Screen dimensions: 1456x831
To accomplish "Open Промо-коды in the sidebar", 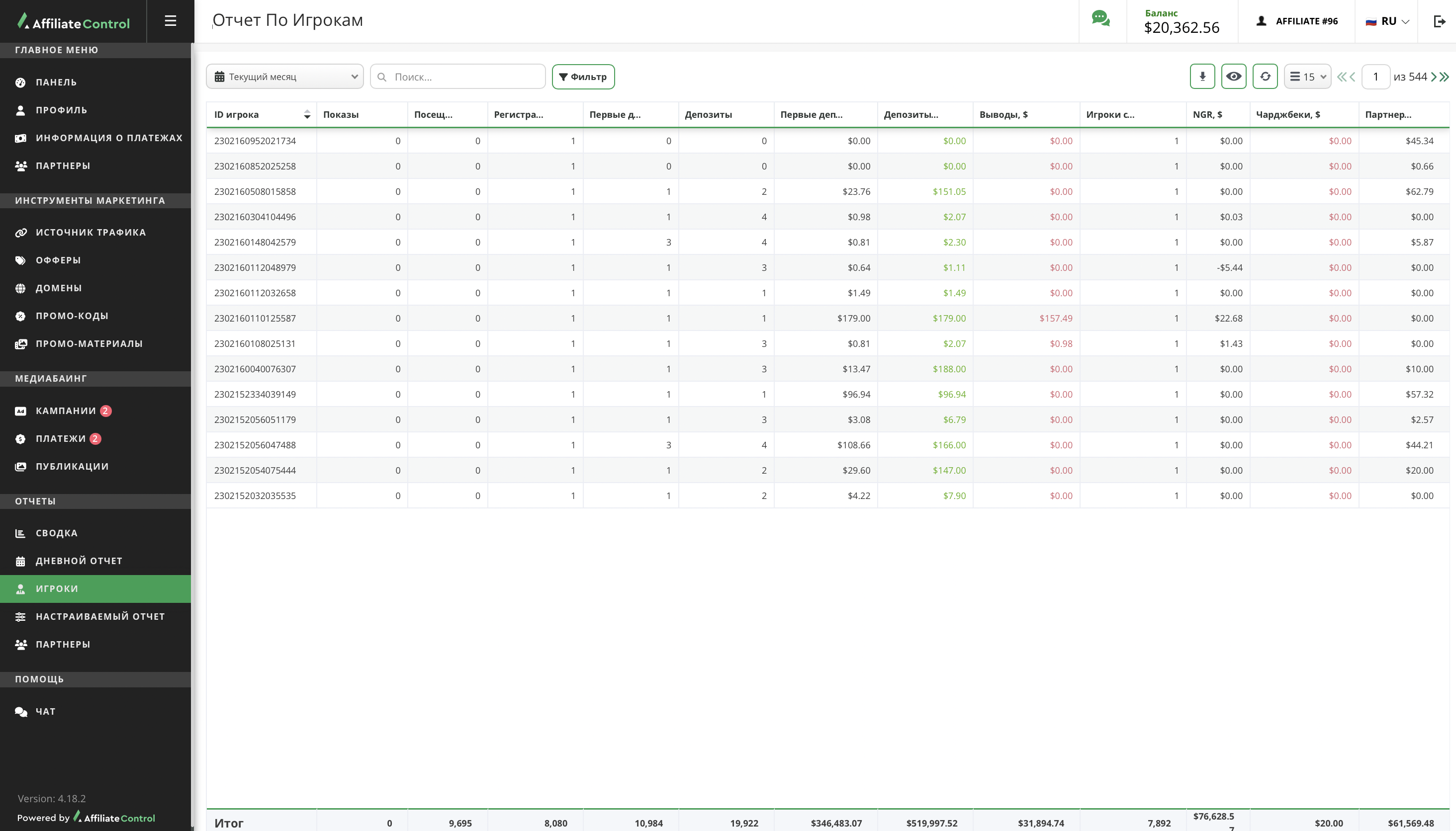I will pyautogui.click(x=72, y=316).
